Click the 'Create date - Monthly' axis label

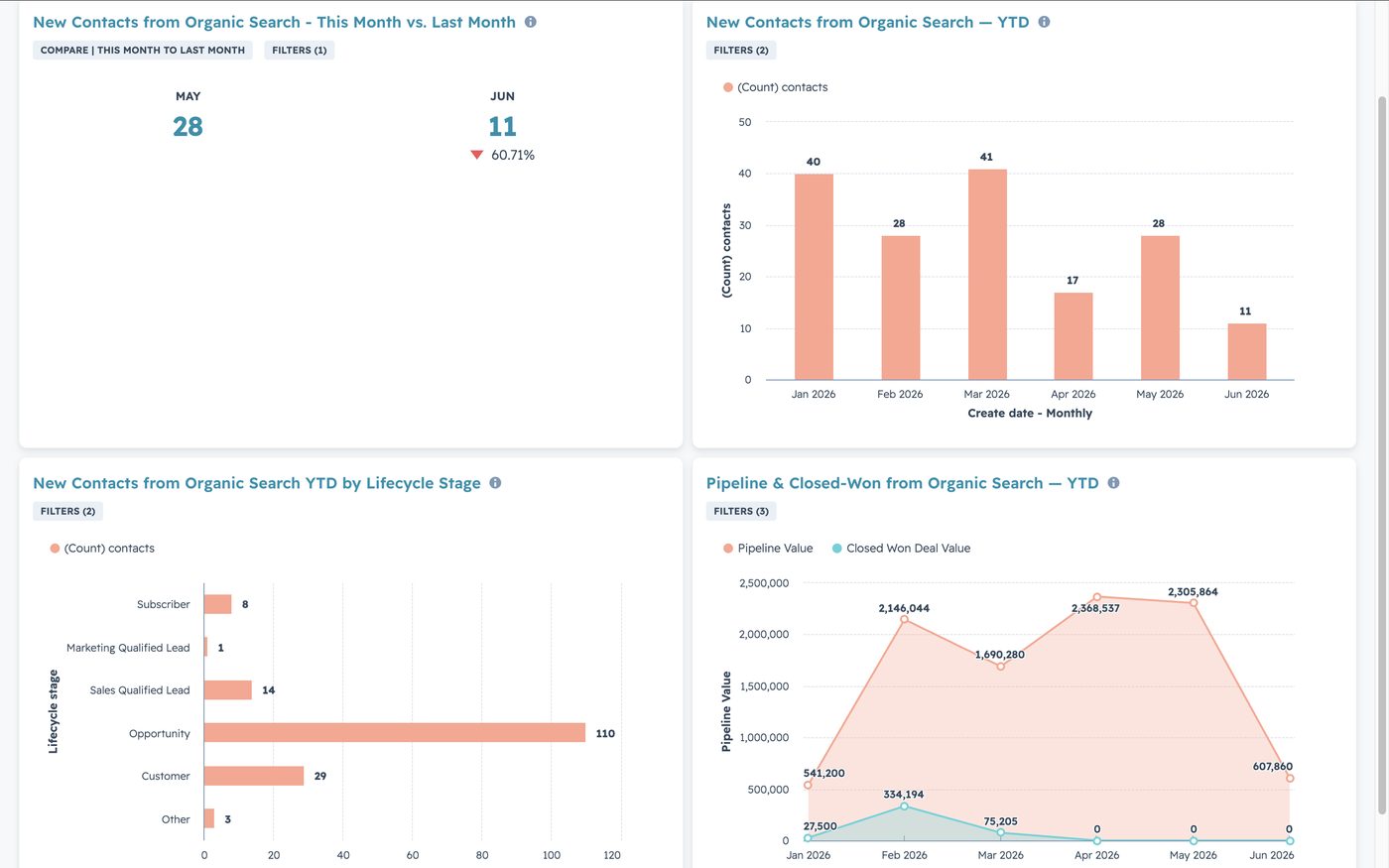pos(1030,414)
